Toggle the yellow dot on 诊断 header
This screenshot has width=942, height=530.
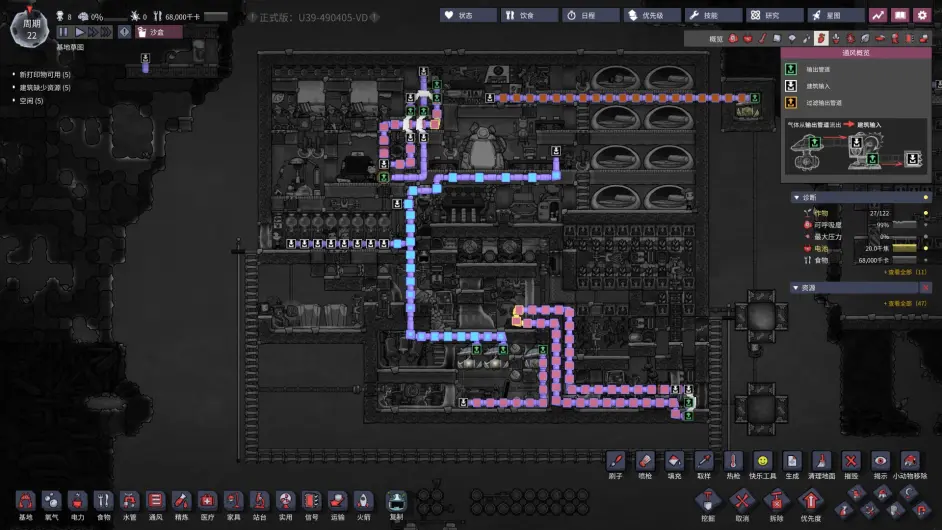point(926,197)
